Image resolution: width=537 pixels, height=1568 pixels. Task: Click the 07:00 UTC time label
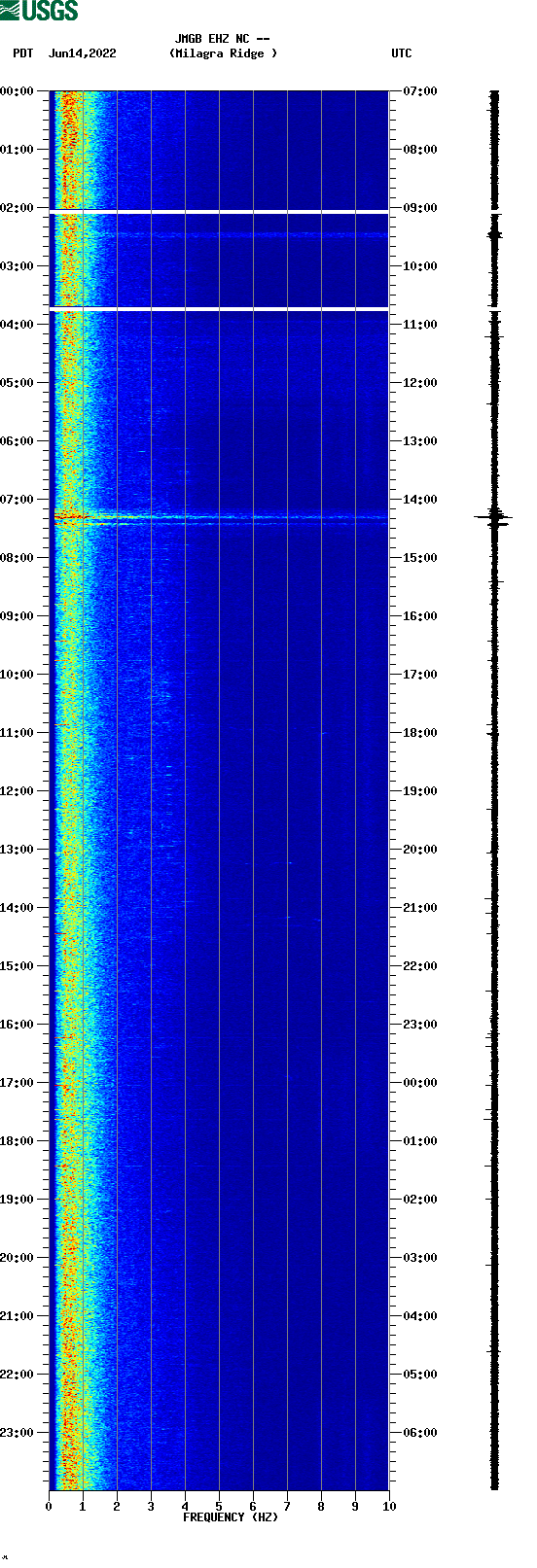[420, 91]
